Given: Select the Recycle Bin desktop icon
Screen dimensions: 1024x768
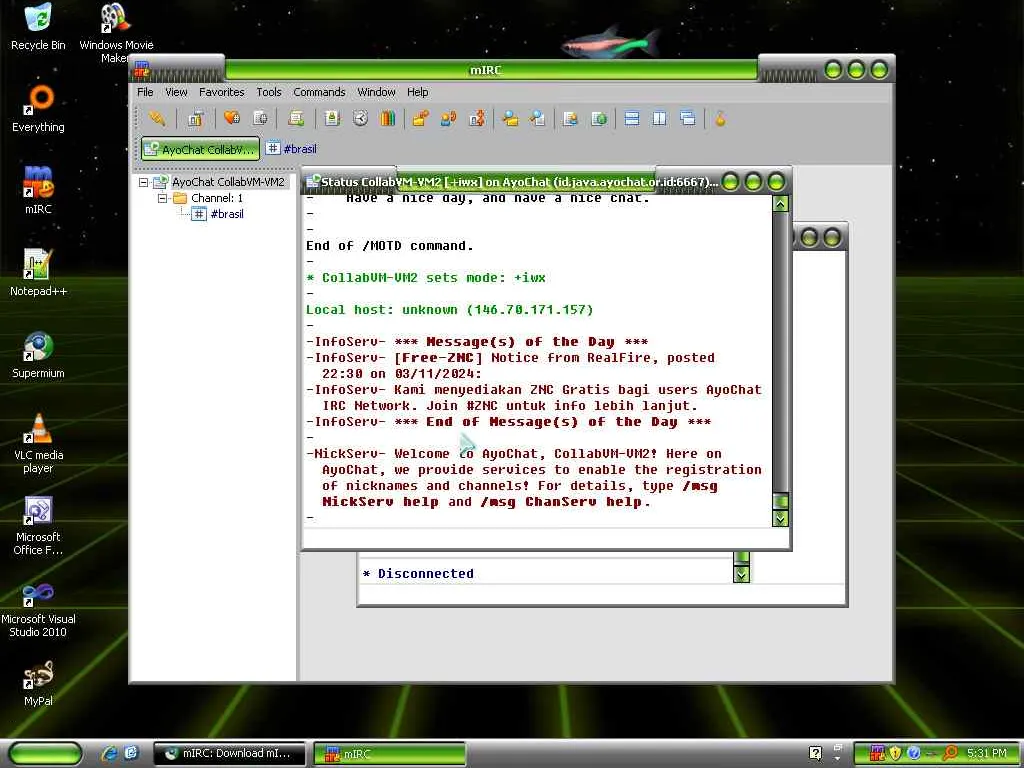Looking at the screenshot, I should (38, 26).
